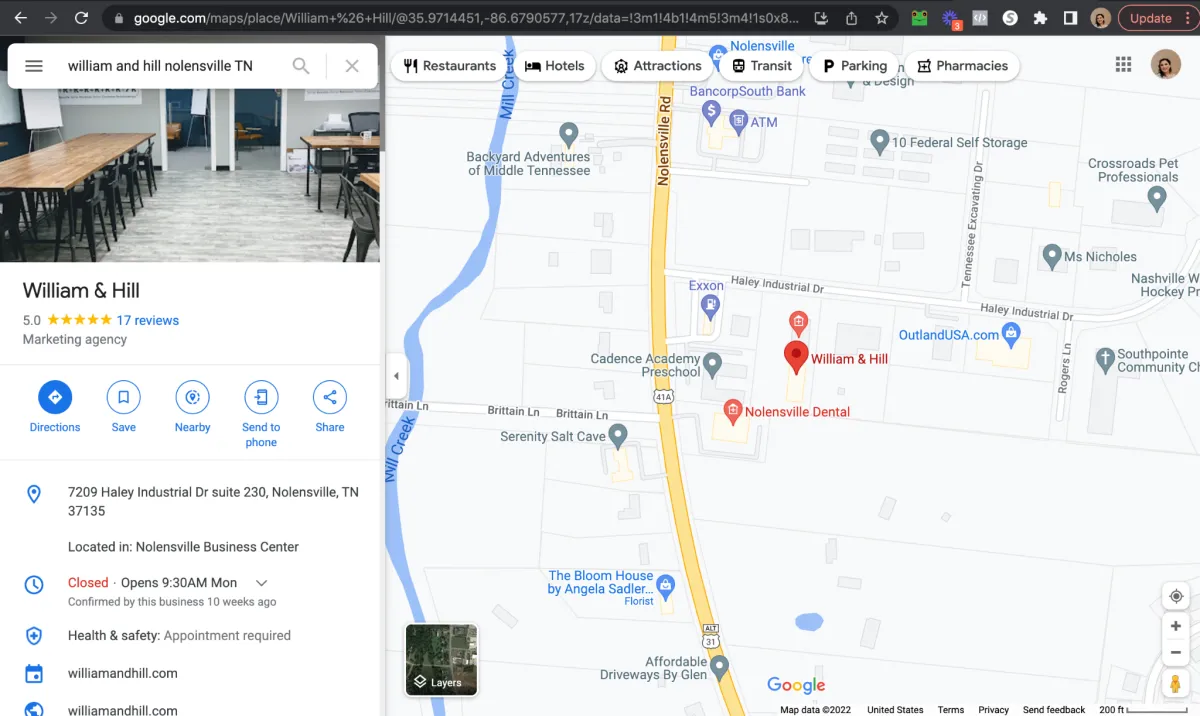Search Nearby places

pyautogui.click(x=192, y=408)
